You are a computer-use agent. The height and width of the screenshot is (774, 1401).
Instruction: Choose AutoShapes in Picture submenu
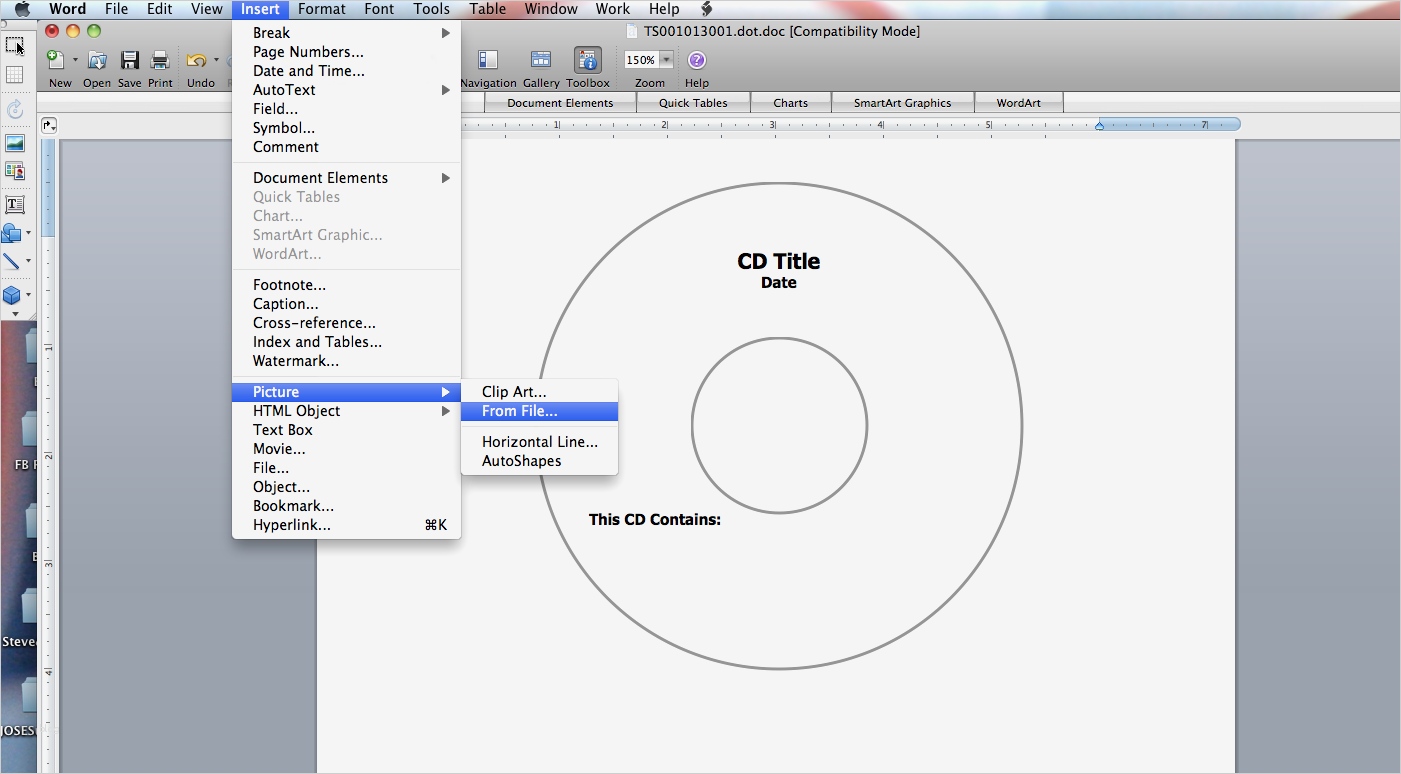(539, 461)
